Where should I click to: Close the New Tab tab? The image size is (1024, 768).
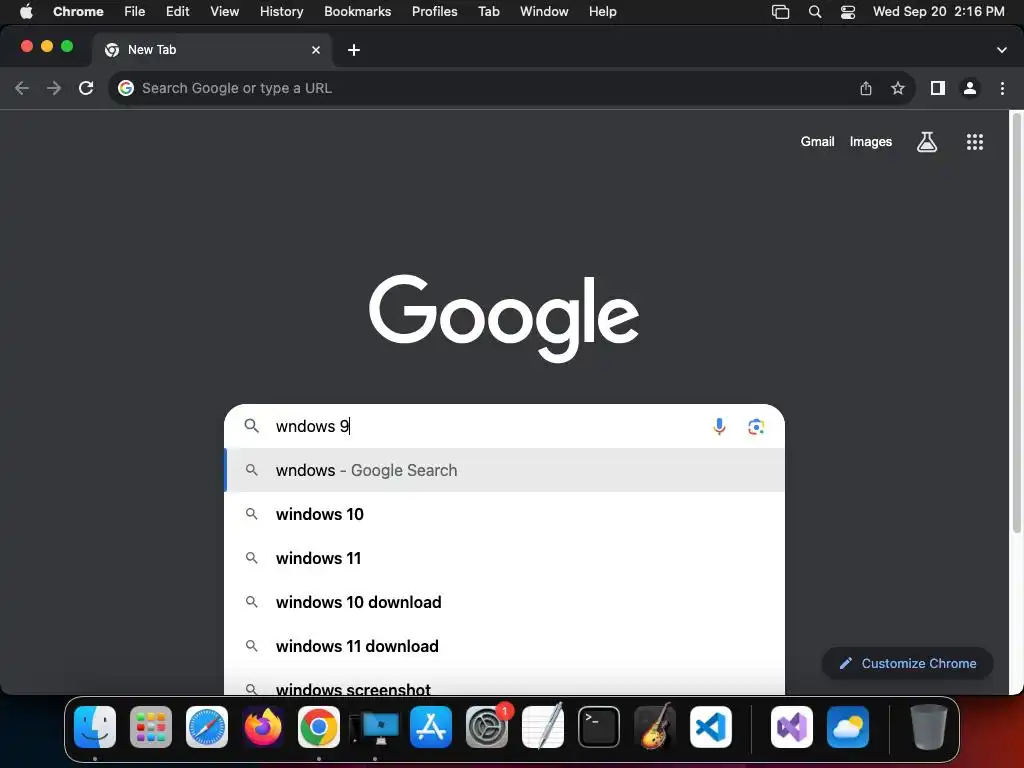click(x=316, y=50)
